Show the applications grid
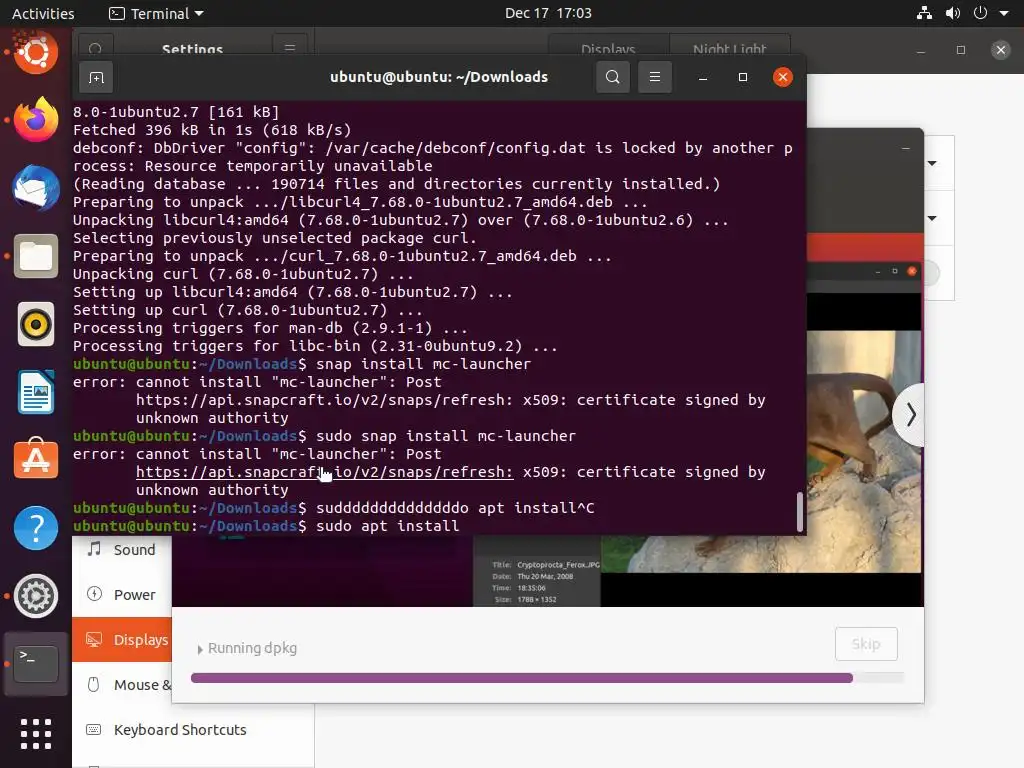The width and height of the screenshot is (1024, 768). point(36,733)
